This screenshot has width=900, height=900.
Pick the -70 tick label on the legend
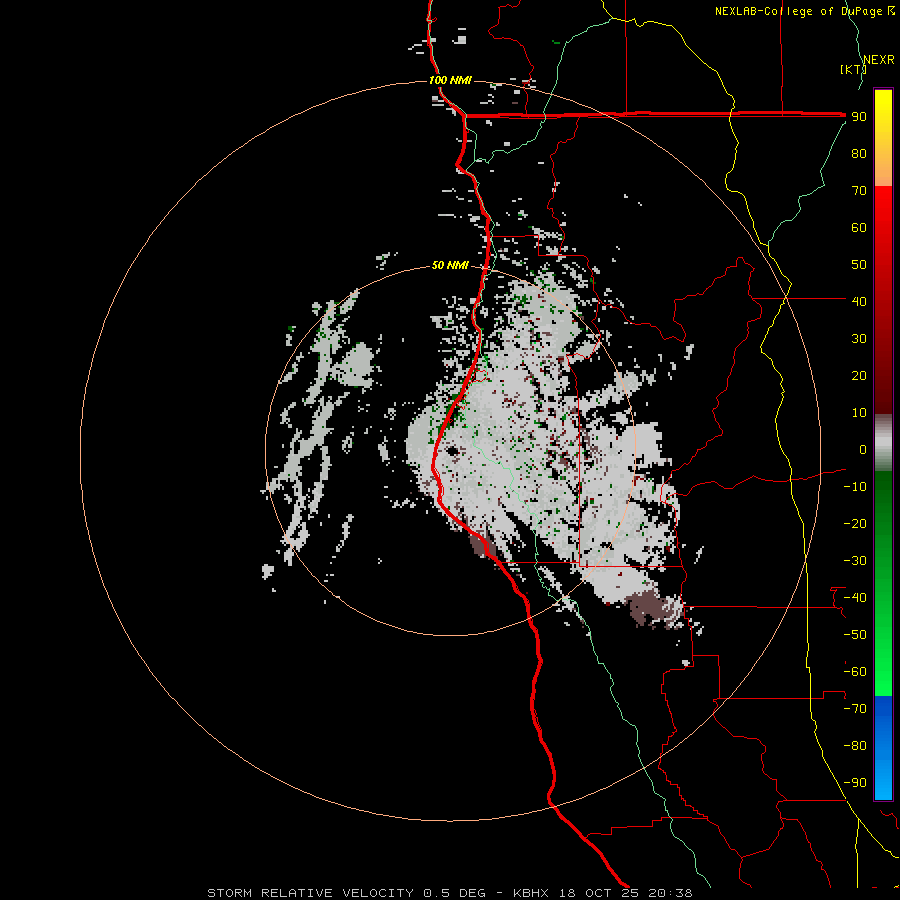pyautogui.click(x=855, y=708)
